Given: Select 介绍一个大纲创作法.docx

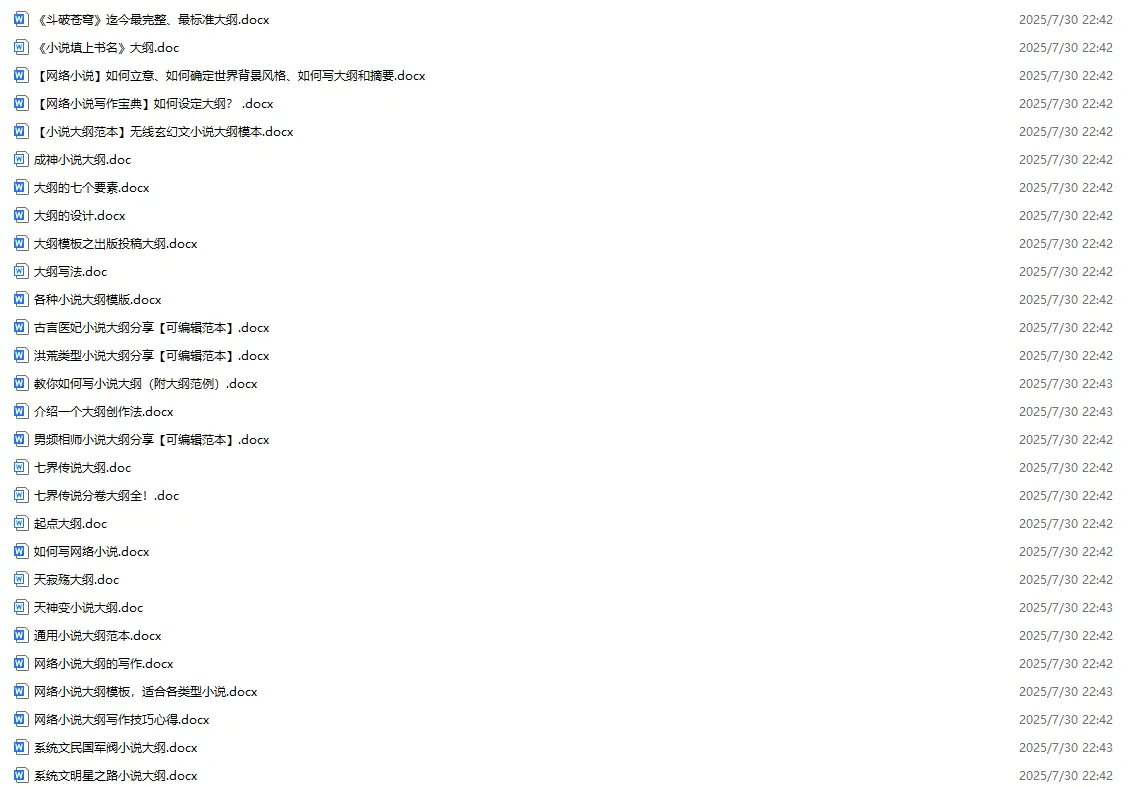Looking at the screenshot, I should click(103, 412).
